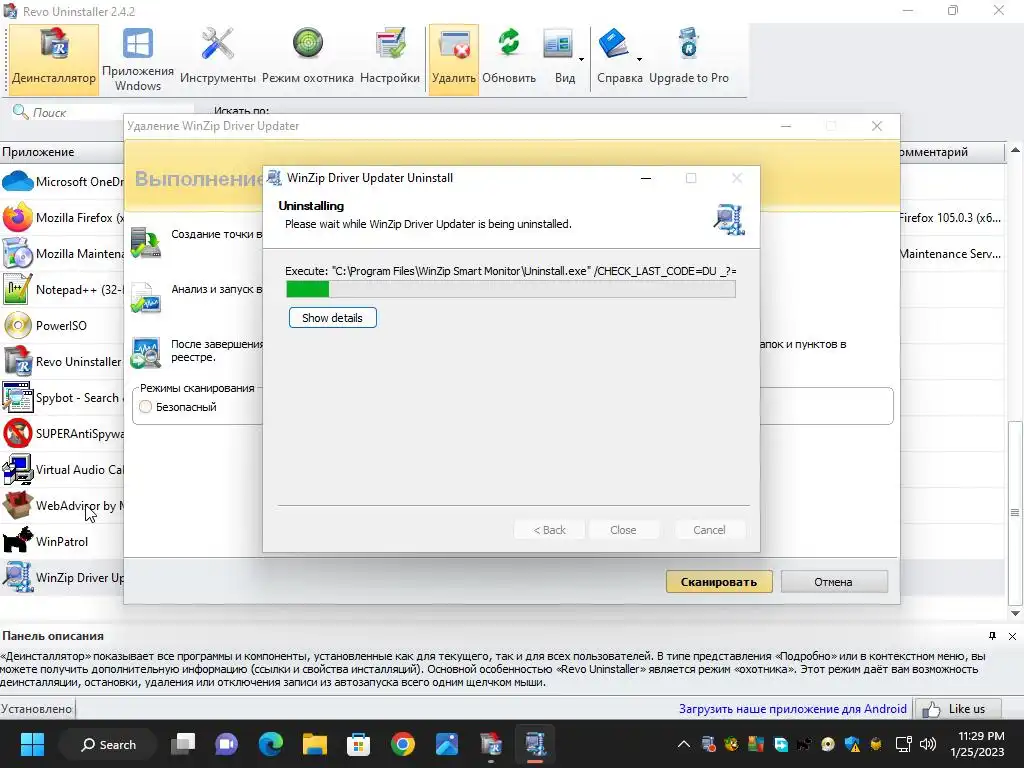Image resolution: width=1024 pixels, height=768 pixels.
Task: Pin the Панель описания description panel
Action: pos(993,636)
